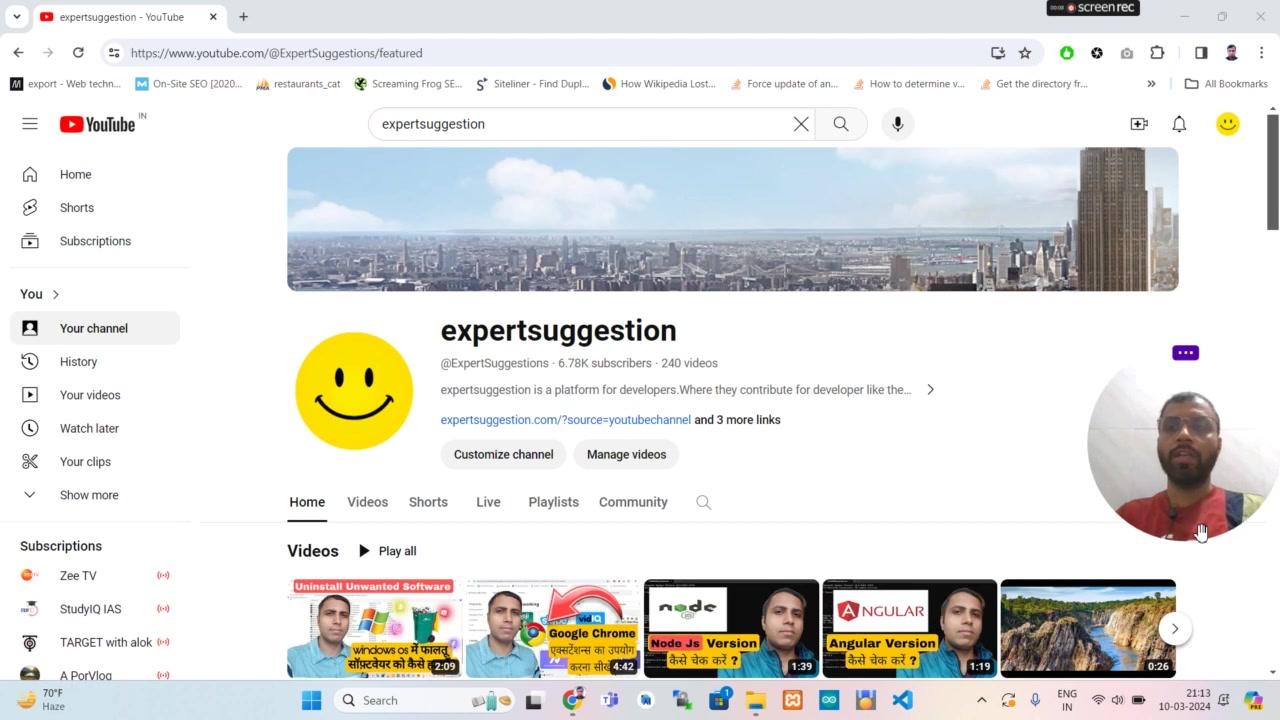Open Your clips in the sidebar

(x=95, y=461)
